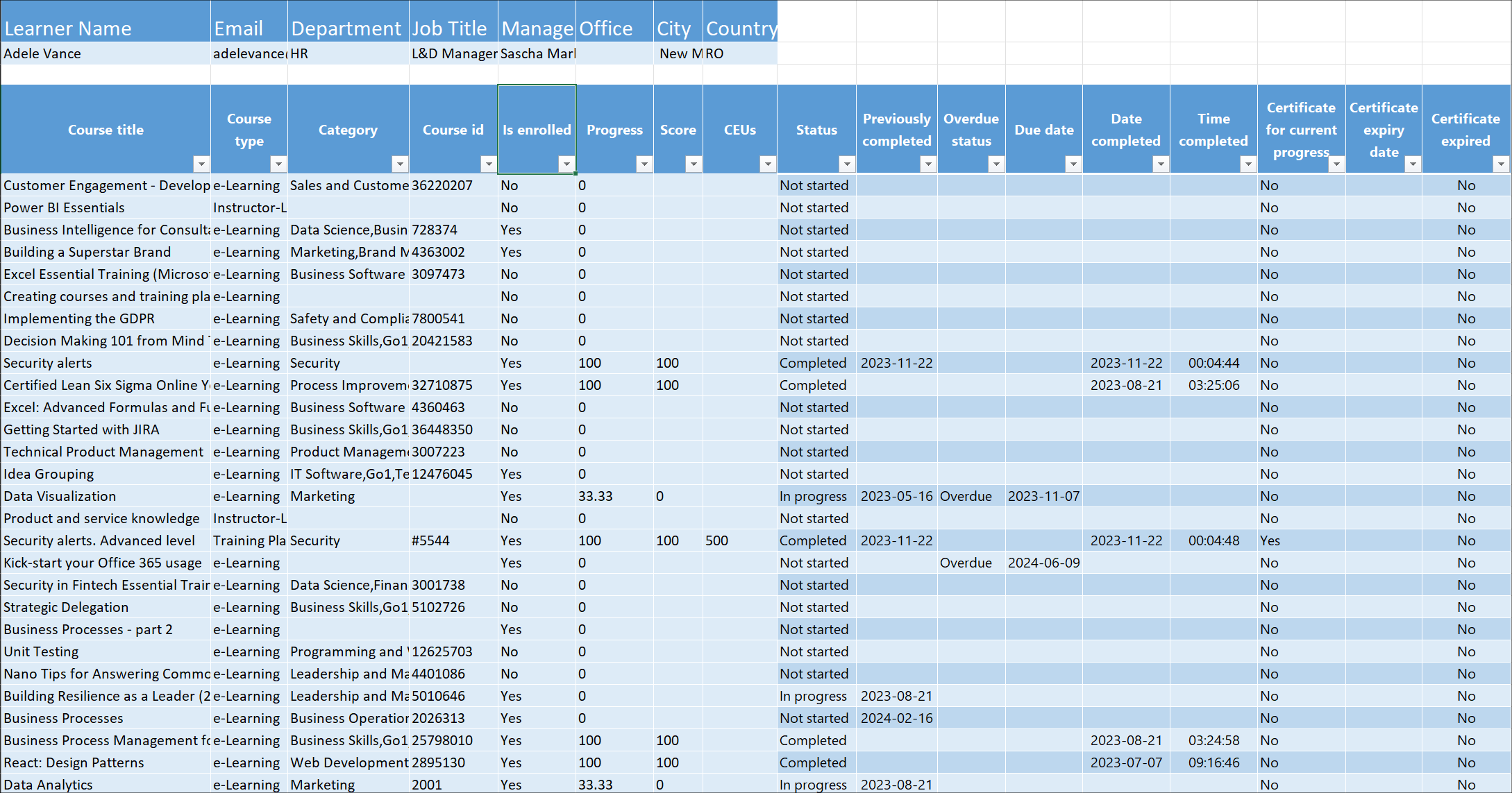Open the Course type filter arrow

(278, 164)
